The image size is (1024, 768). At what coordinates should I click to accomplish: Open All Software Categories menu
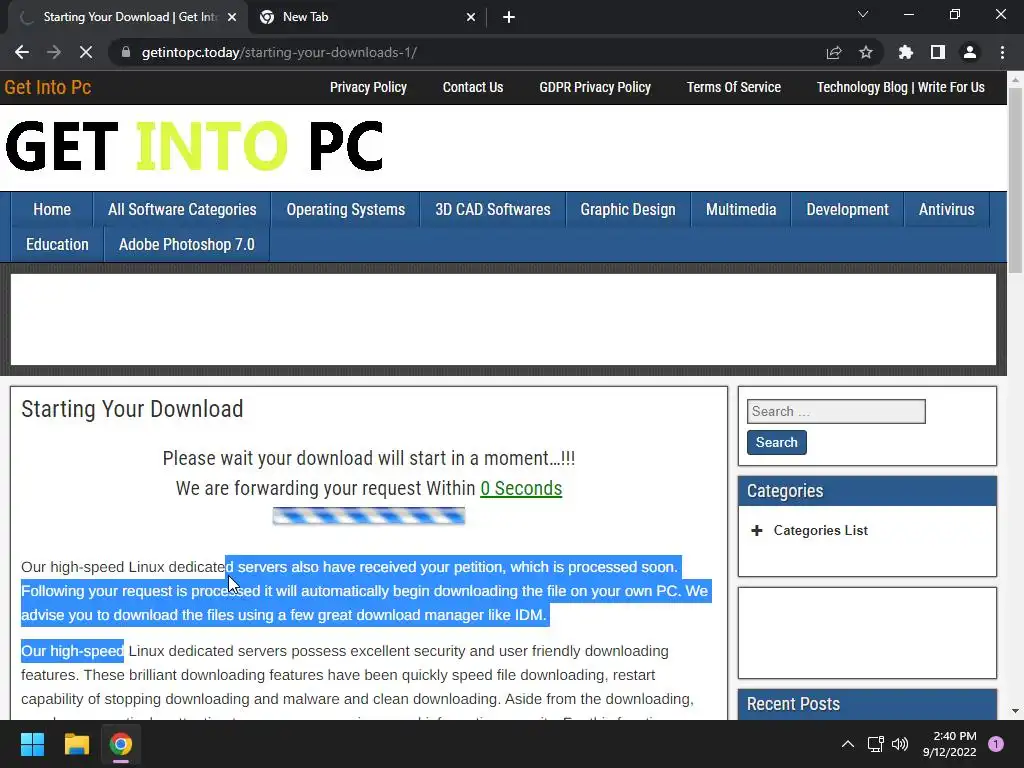[182, 210]
